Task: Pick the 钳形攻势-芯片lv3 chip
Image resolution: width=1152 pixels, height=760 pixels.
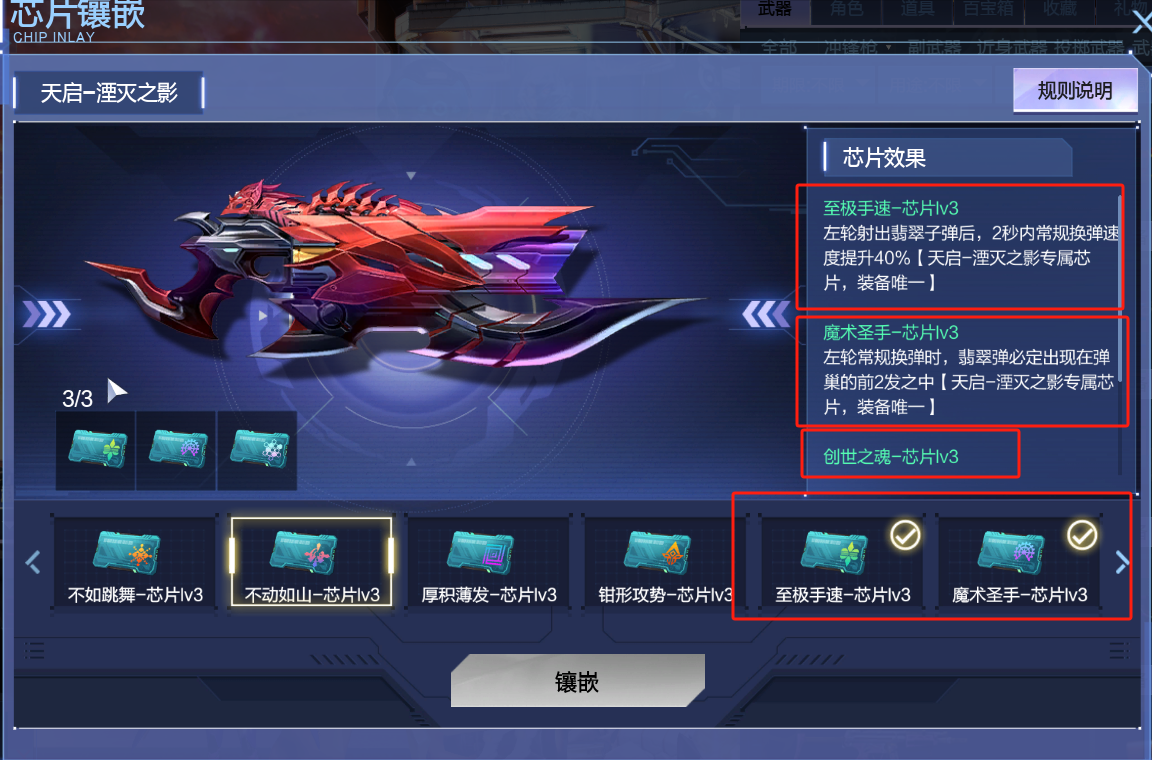Action: [664, 562]
